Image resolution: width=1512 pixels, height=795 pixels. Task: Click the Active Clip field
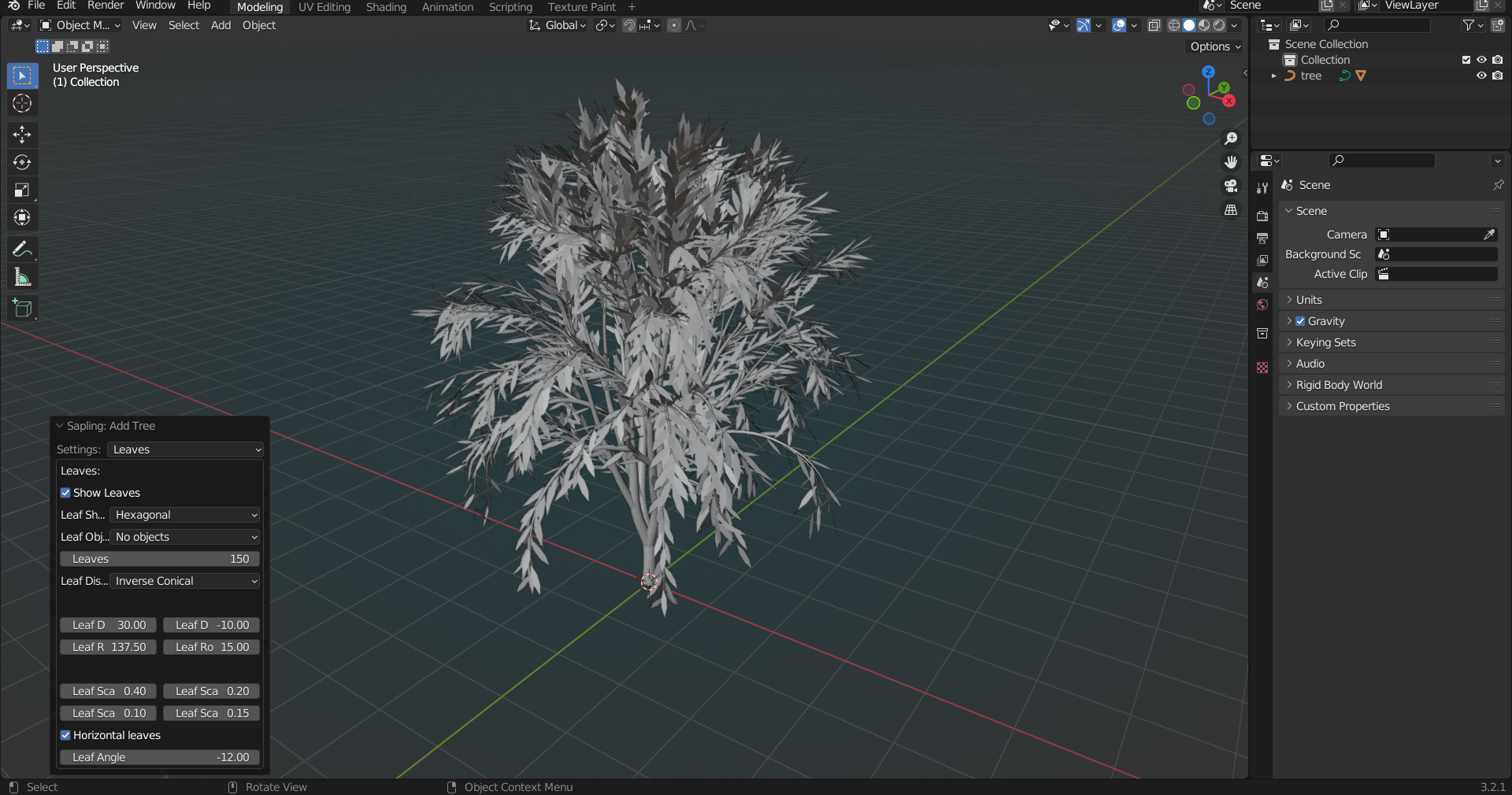coord(1436,274)
